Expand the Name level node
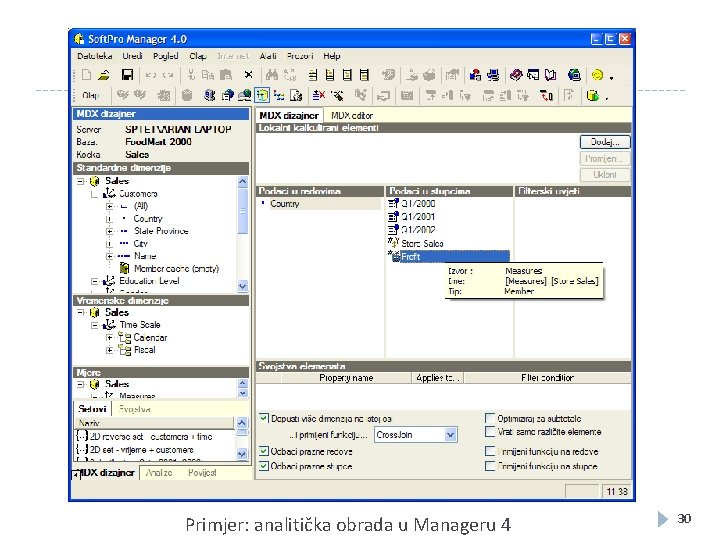This screenshot has width=720, height=540. [109, 256]
